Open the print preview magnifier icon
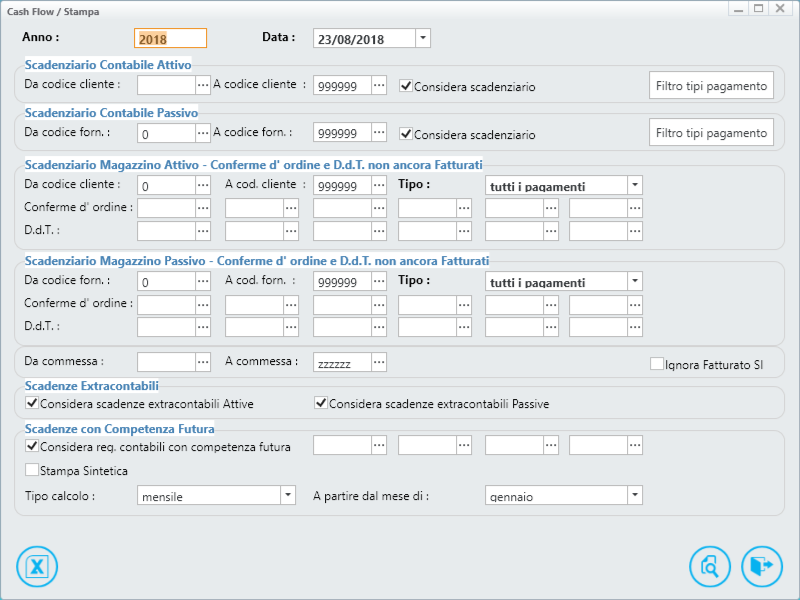The height and width of the screenshot is (600, 800). click(710, 566)
